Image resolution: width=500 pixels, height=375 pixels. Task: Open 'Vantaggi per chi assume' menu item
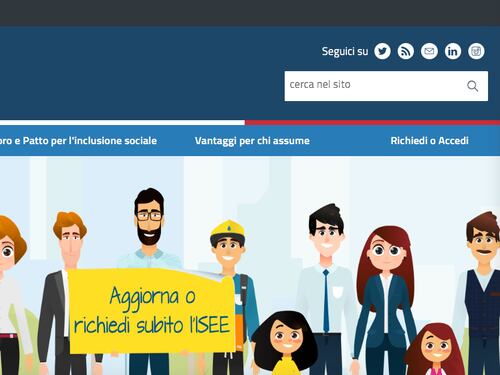252,141
